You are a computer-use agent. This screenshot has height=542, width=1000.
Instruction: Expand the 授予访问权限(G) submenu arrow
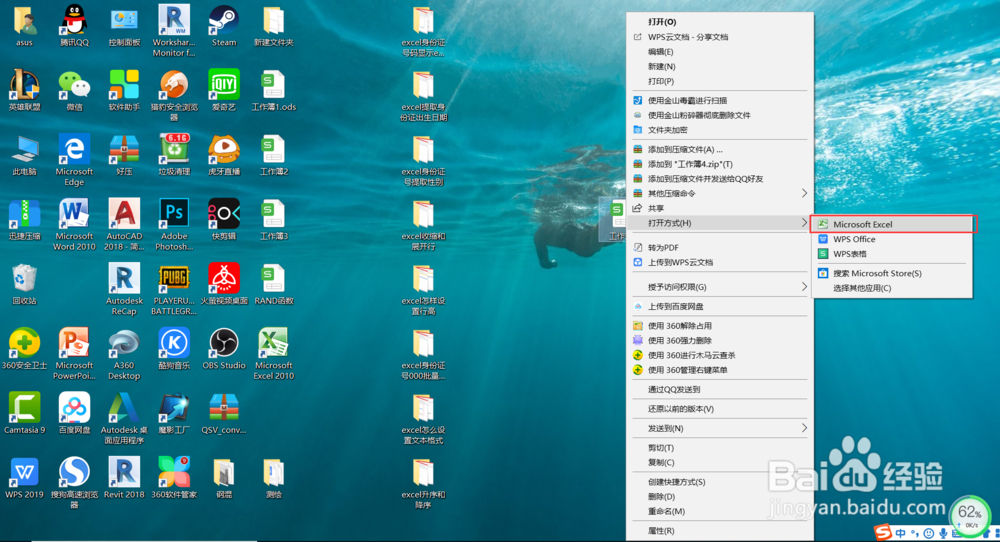click(804, 287)
